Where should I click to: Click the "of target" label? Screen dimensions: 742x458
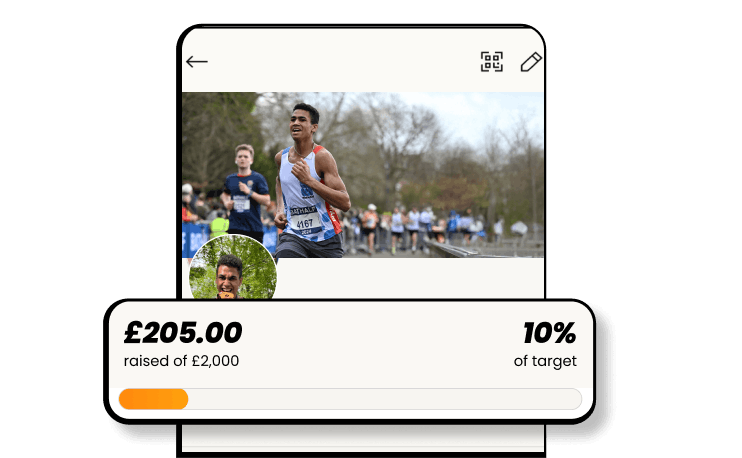tap(545, 361)
